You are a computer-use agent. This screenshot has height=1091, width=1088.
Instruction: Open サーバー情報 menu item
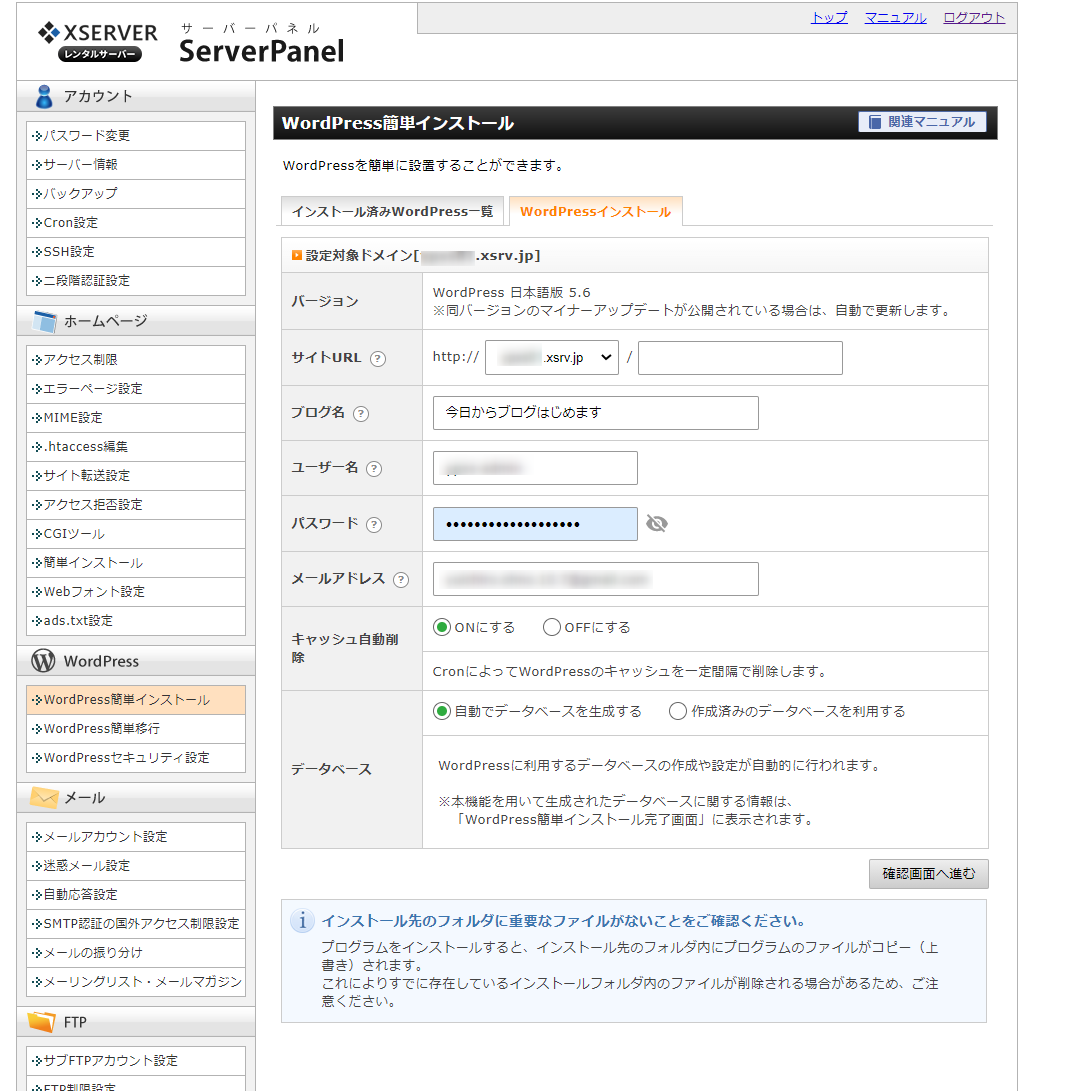136,165
